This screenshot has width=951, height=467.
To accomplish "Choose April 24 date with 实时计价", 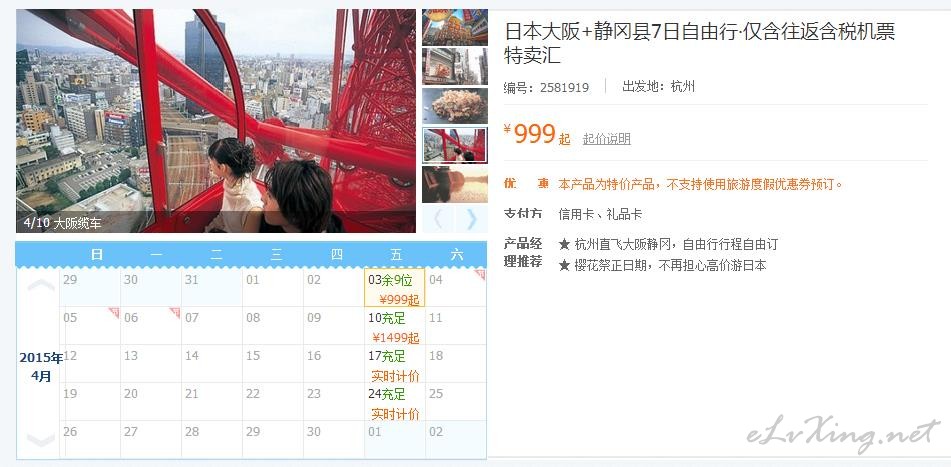I will point(394,402).
